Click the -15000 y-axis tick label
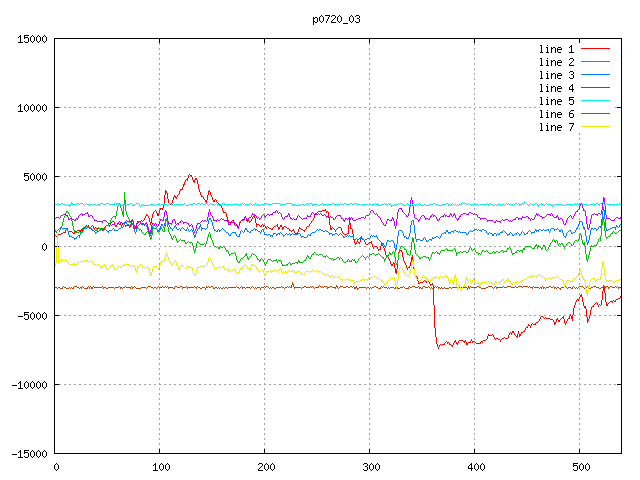Screen dimensions: 640x480 coord(29,453)
